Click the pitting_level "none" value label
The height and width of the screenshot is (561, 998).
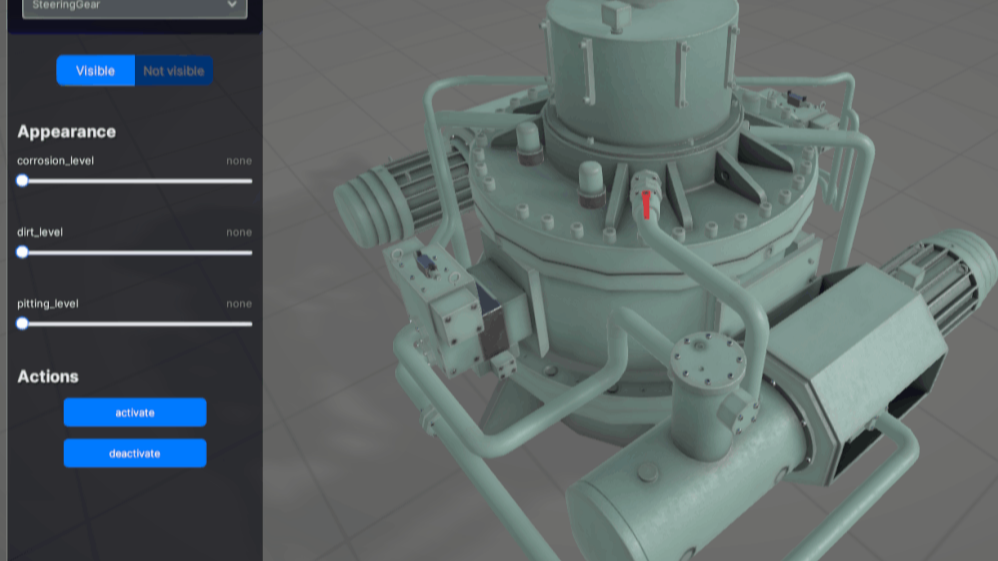[x=238, y=304]
